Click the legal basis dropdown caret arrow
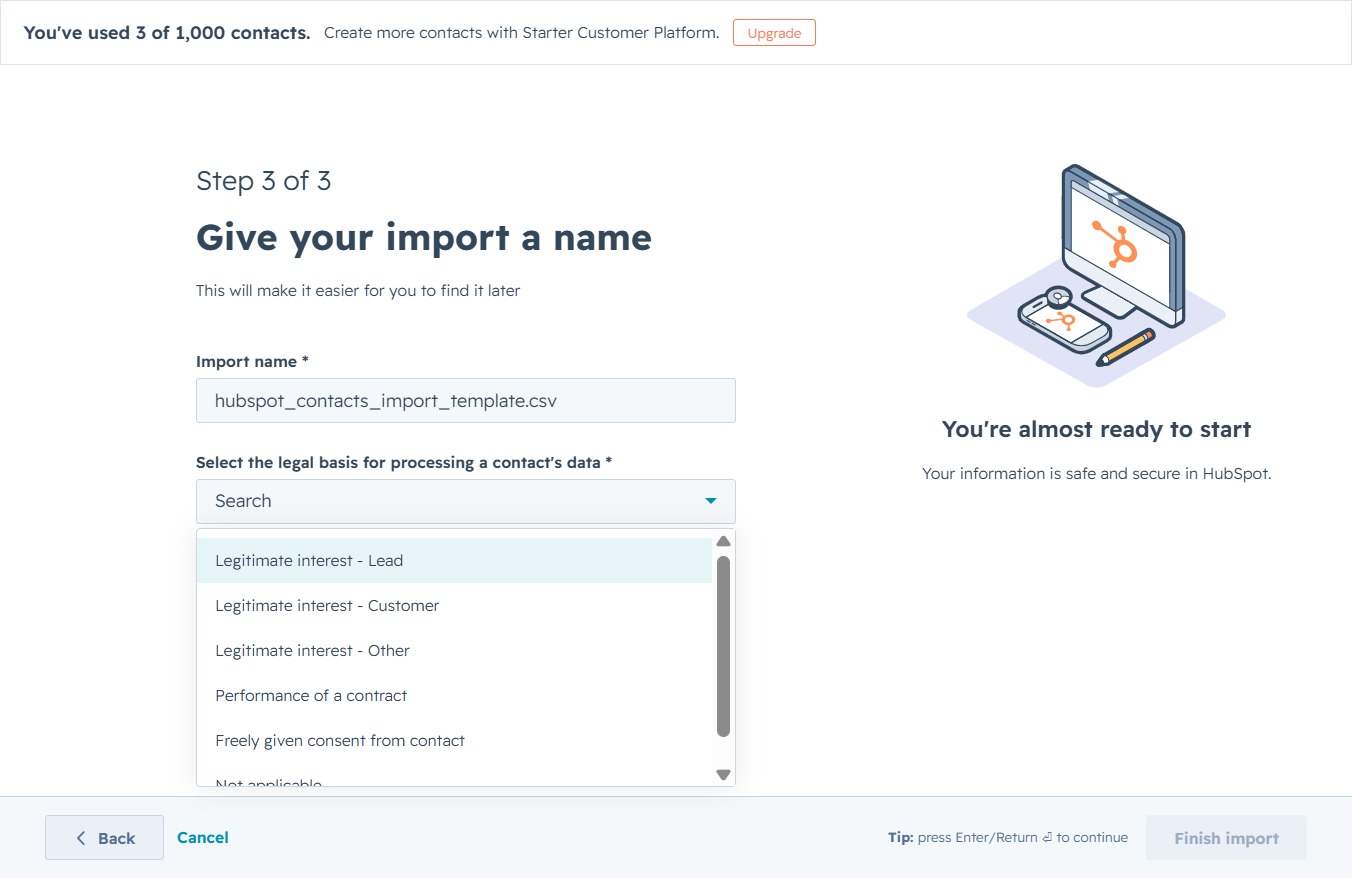The height and width of the screenshot is (878, 1352). click(711, 501)
